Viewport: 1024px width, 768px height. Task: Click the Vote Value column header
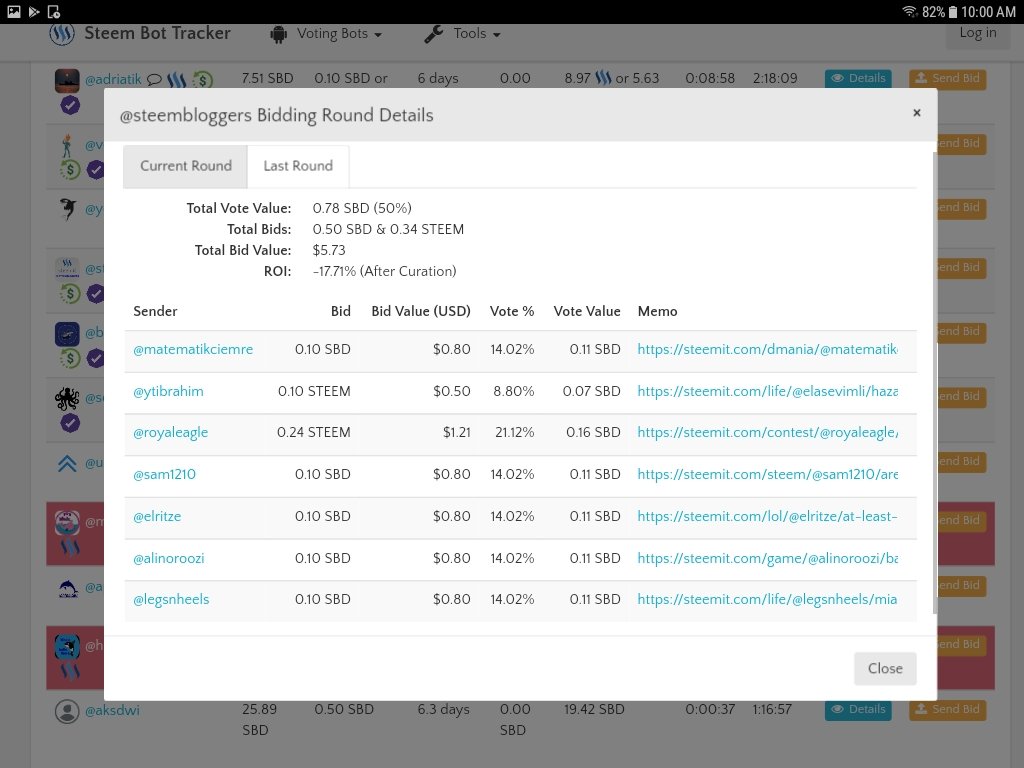click(x=587, y=312)
